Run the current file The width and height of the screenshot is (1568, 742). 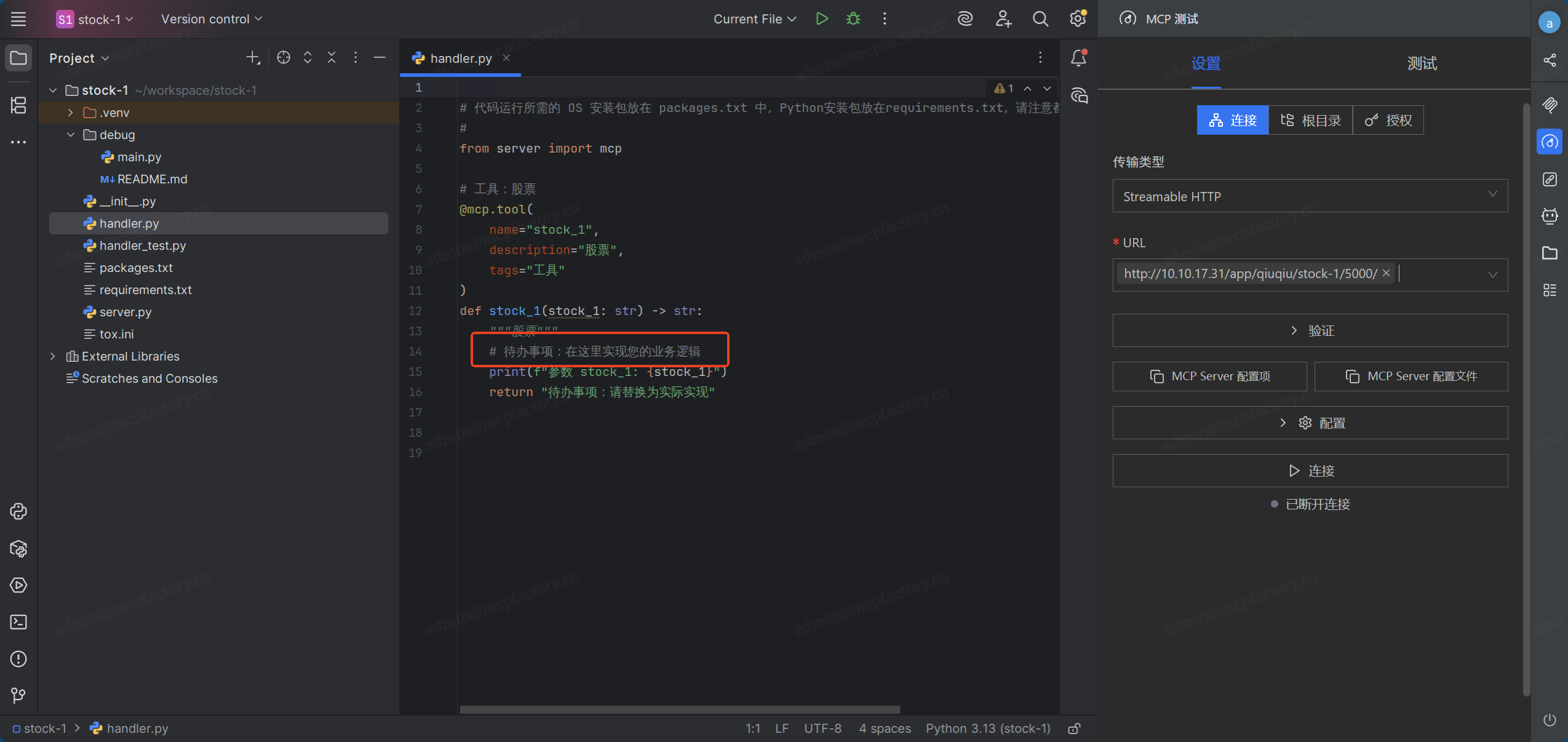coord(822,19)
